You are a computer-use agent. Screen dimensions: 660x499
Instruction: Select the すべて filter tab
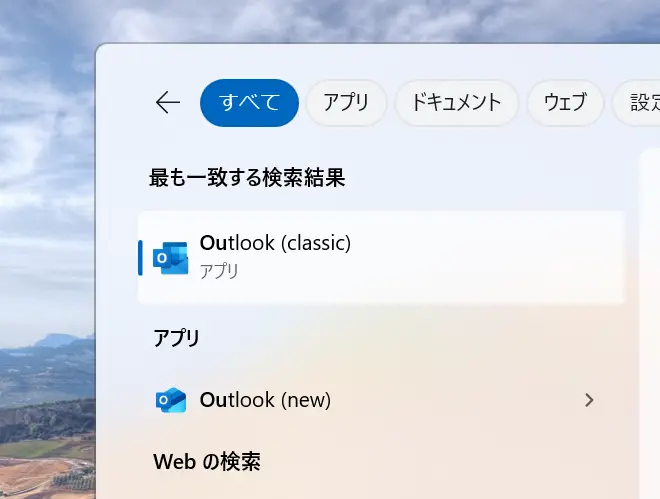click(249, 103)
